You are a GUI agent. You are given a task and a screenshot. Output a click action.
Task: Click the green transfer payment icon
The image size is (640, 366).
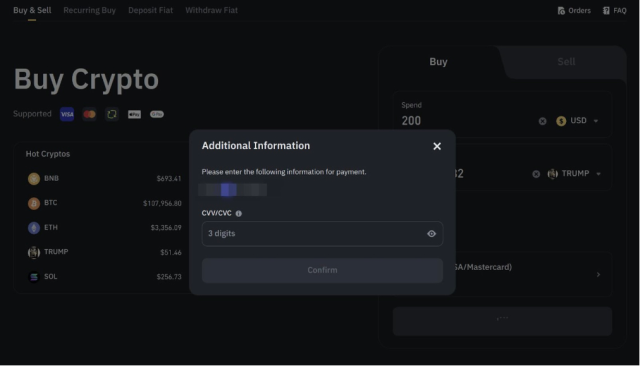click(112, 114)
